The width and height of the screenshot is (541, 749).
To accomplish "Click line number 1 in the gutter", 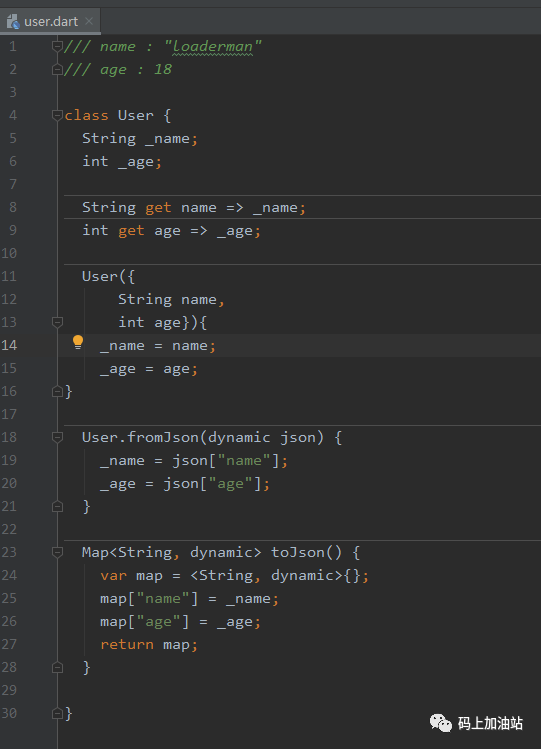I will [13, 46].
